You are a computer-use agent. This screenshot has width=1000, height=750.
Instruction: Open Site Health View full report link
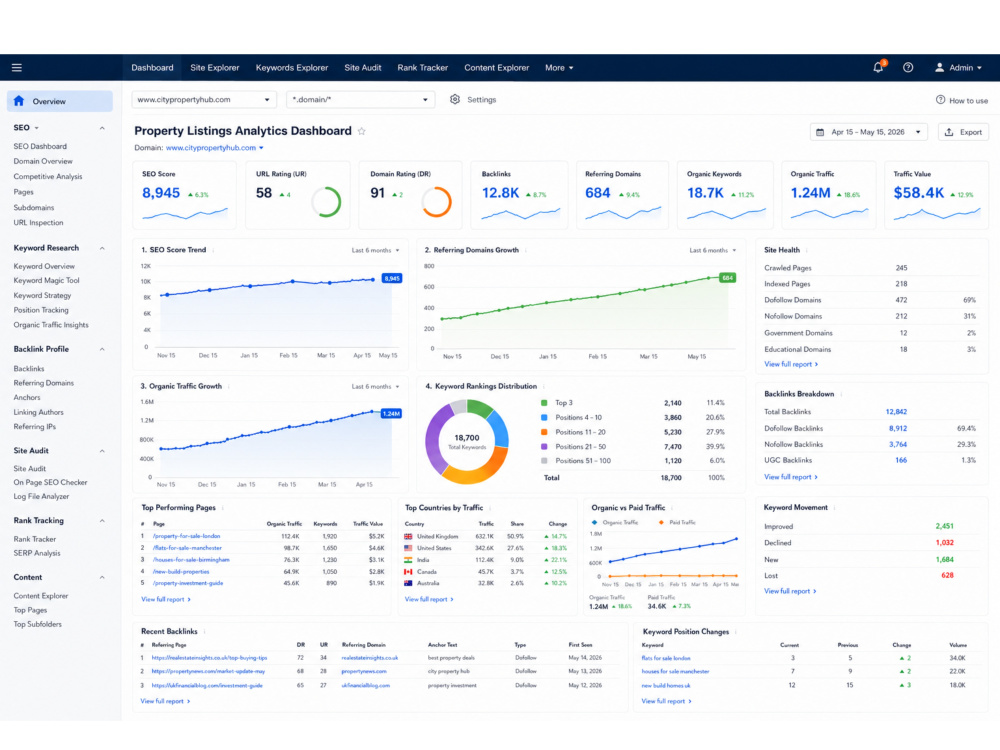coord(791,364)
